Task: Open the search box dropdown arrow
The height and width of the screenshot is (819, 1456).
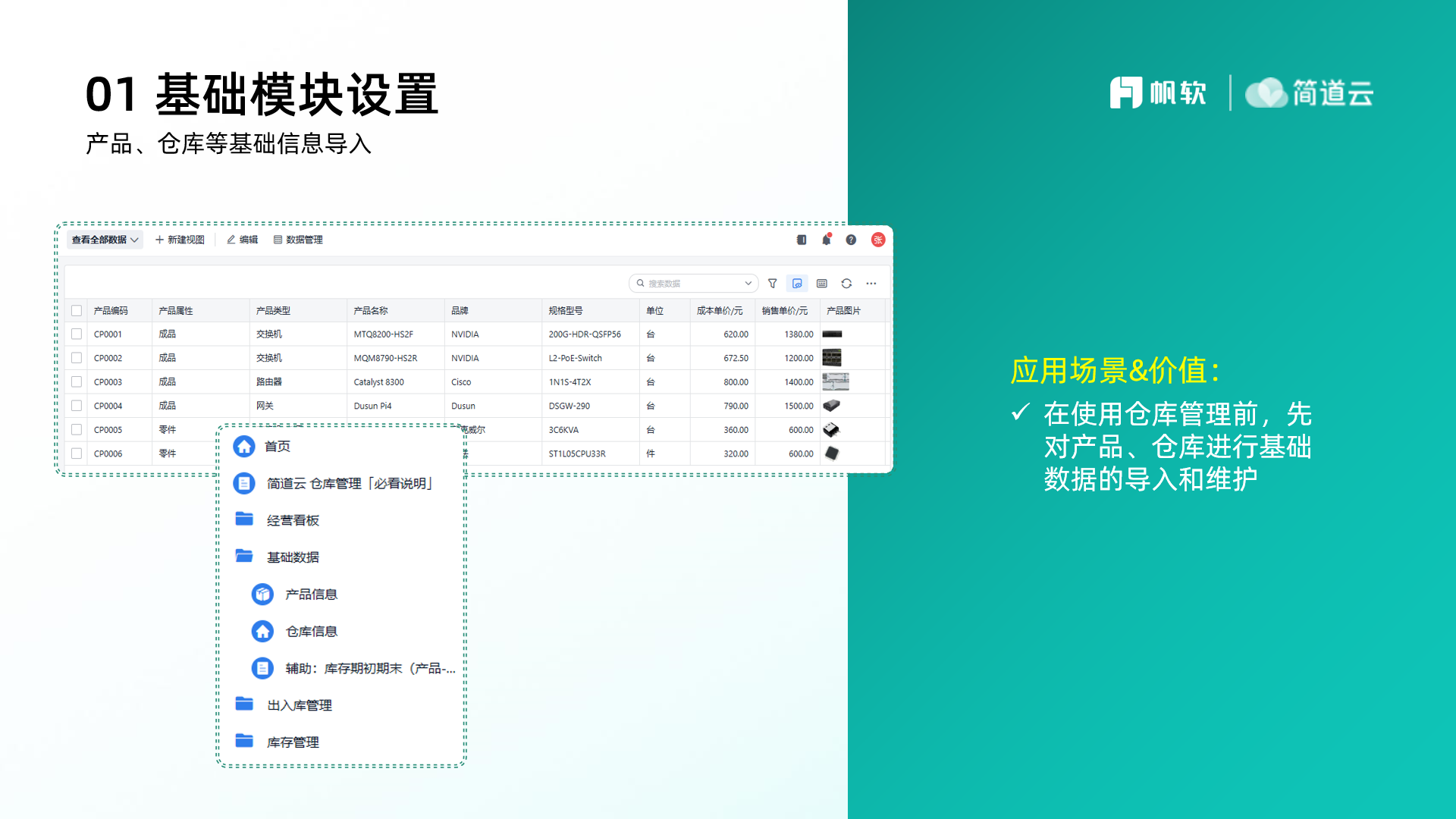Action: (x=748, y=284)
